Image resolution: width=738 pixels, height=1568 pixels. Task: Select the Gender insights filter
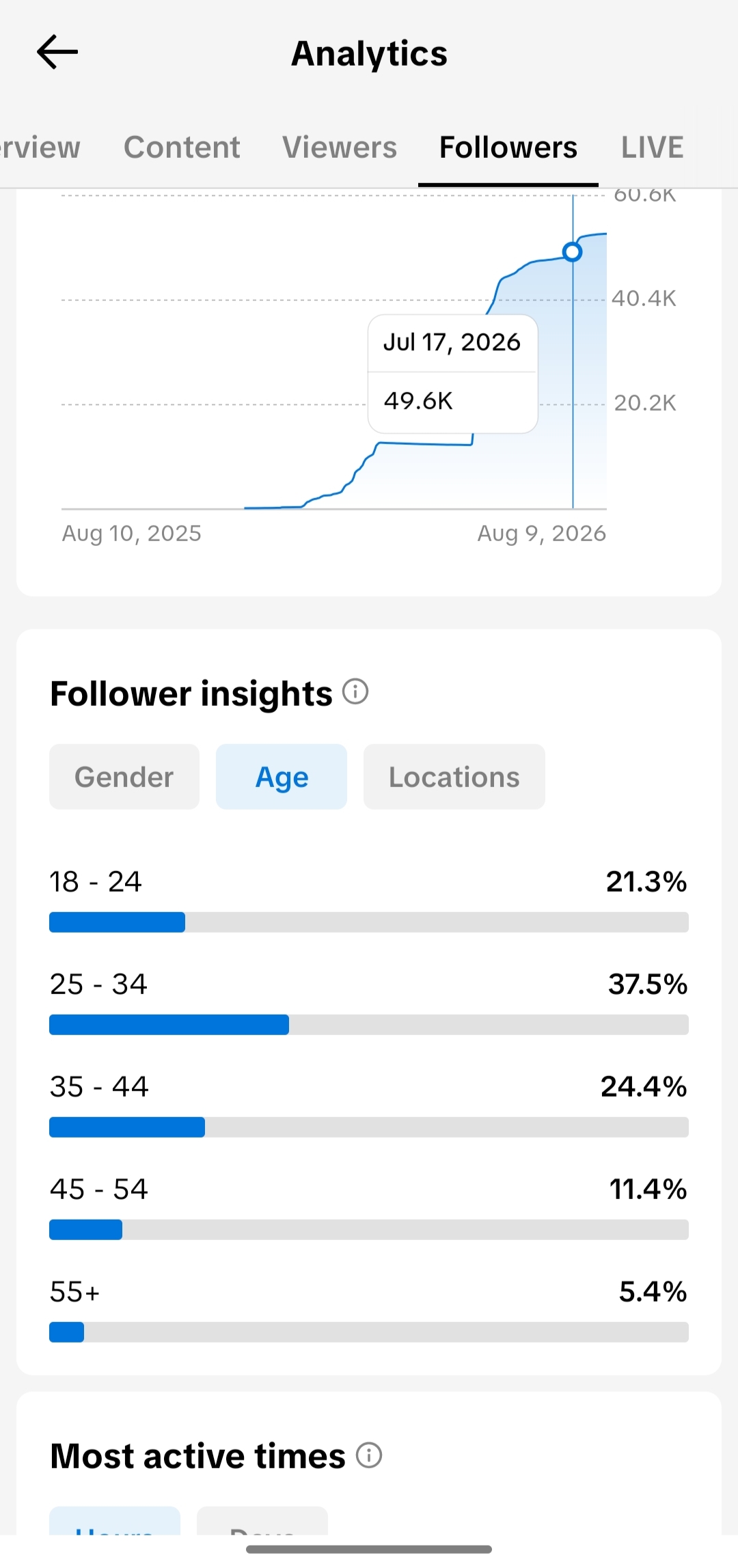(x=124, y=777)
